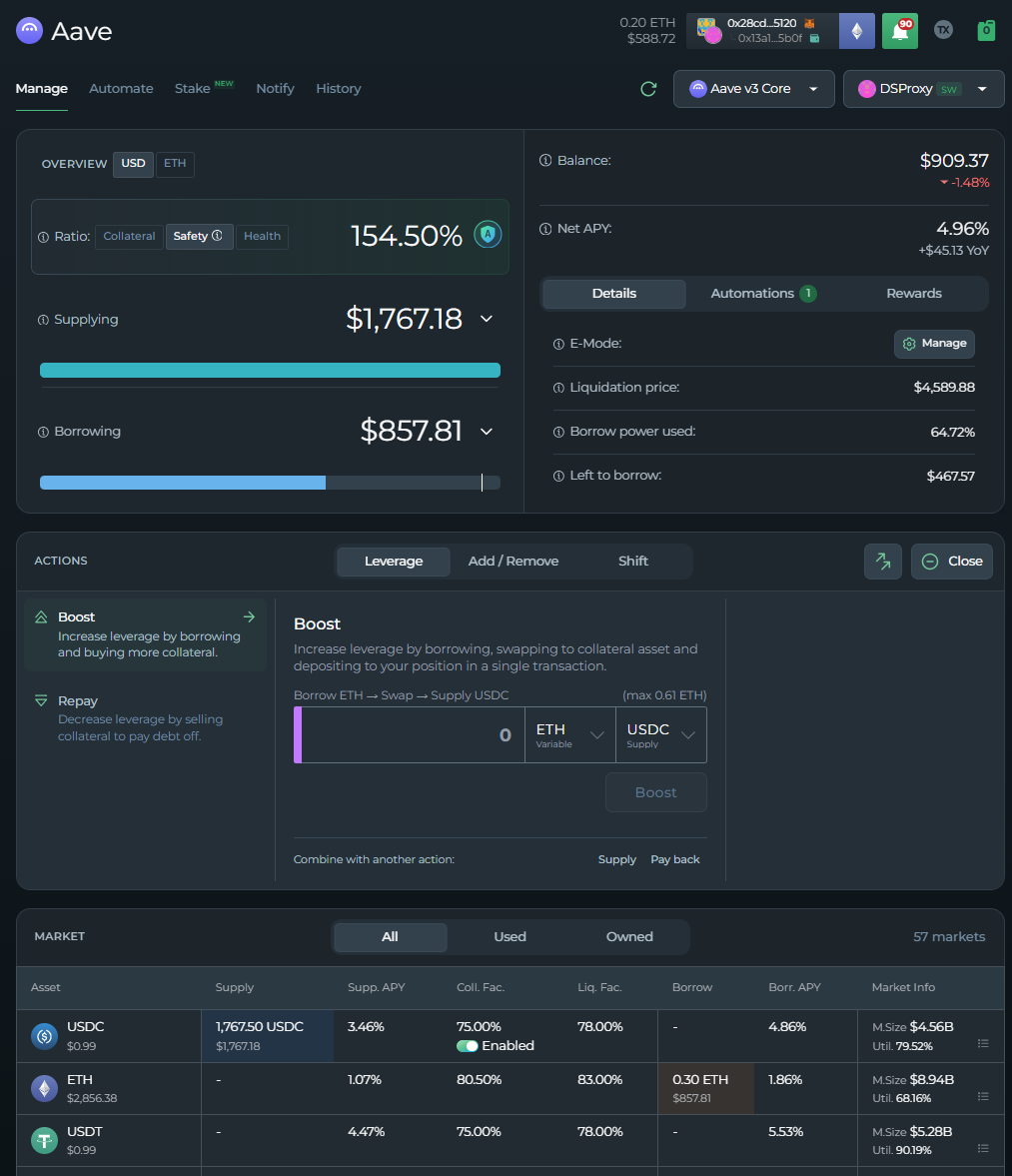Click the refresh icon beside Aave v3 Core

pos(648,89)
